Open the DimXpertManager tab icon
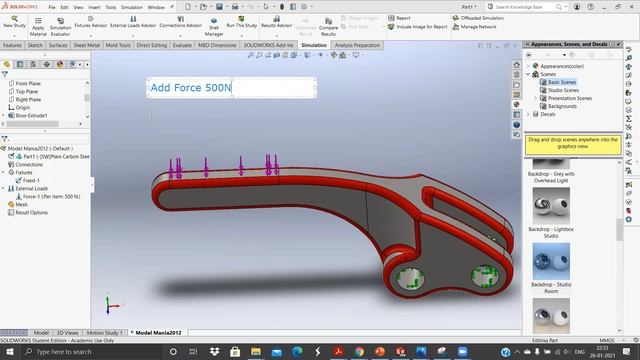 [x=47, y=64]
